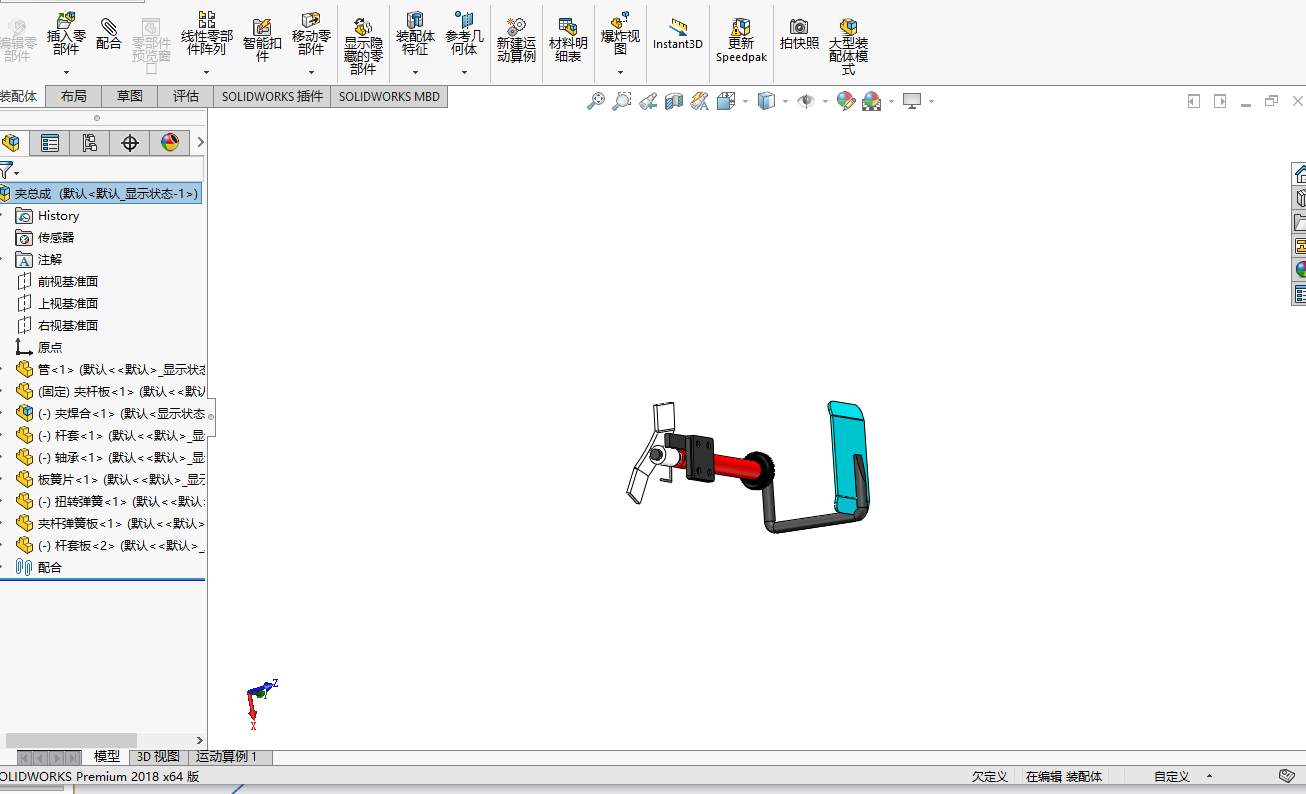Switch to the 模型 bottom tab
Screen dimensions: 1306x794
pyautogui.click(x=107, y=757)
